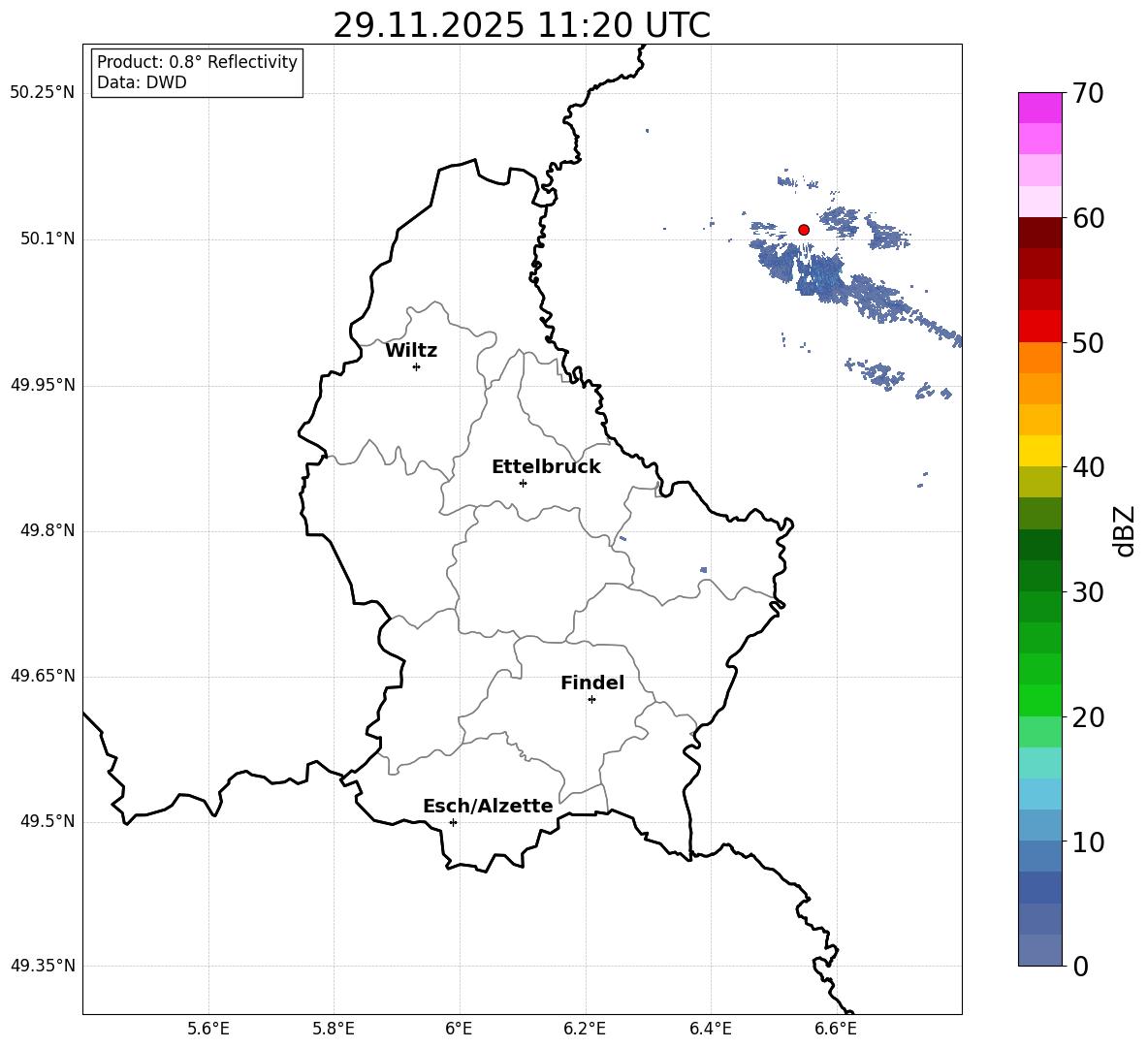Click the 60 colorbar tick label
This screenshot has height=1048, width=1148.
coord(1088,218)
